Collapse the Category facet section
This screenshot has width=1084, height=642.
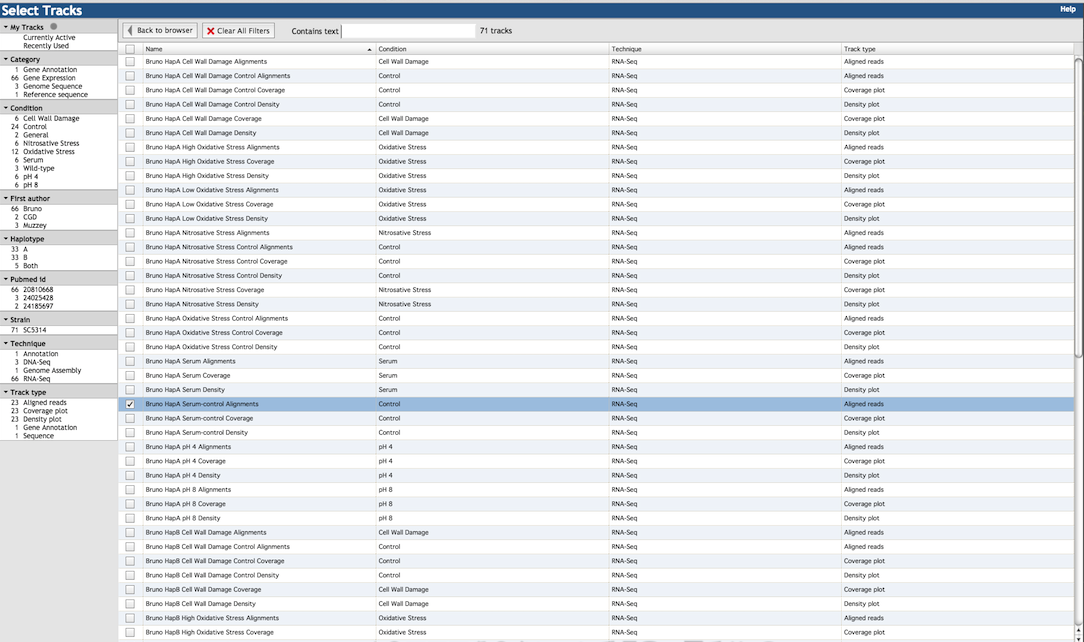point(5,60)
